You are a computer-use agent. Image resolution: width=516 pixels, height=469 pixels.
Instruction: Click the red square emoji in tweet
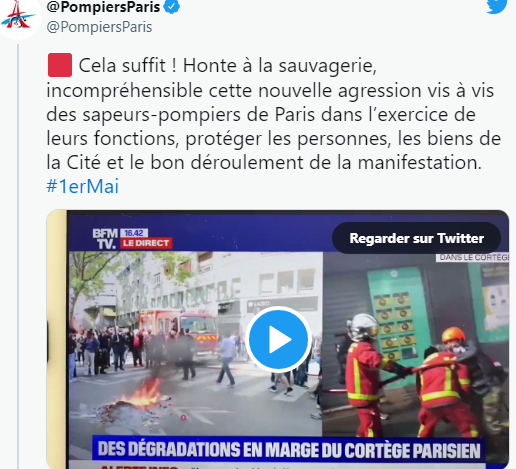(x=60, y=65)
